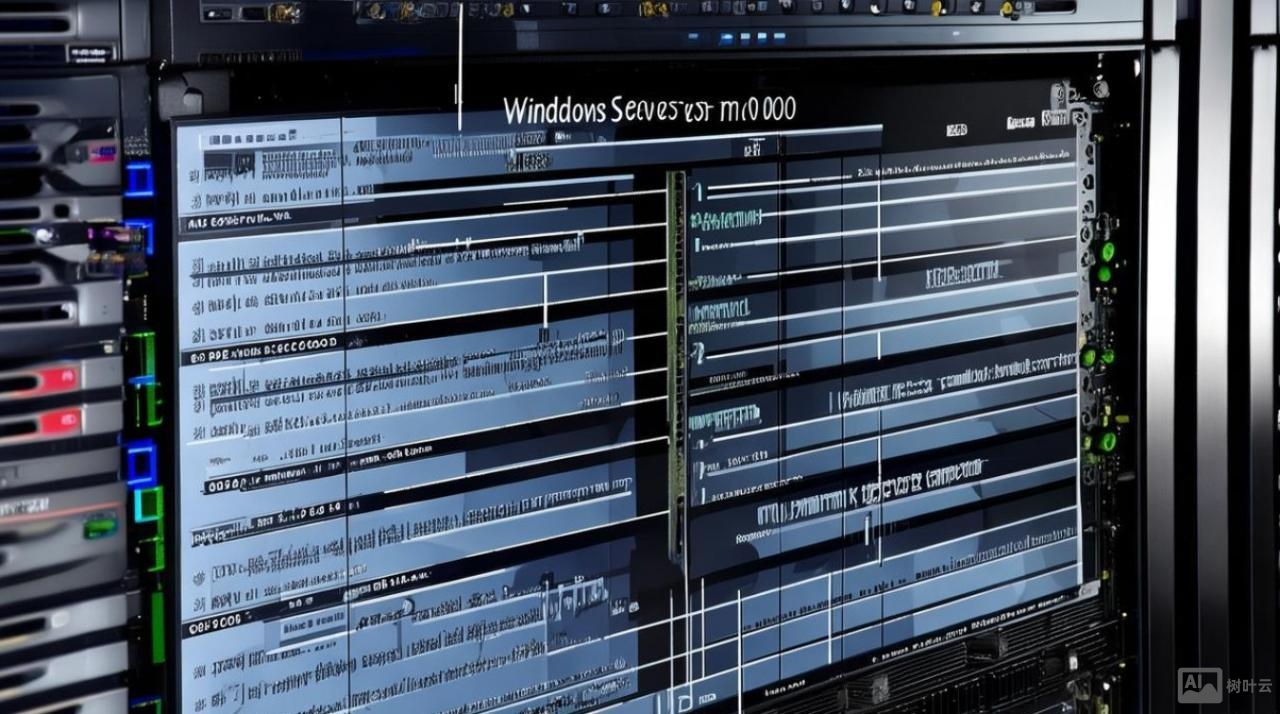
Task: Click the number 2 row in right panel
Action: 699,352
